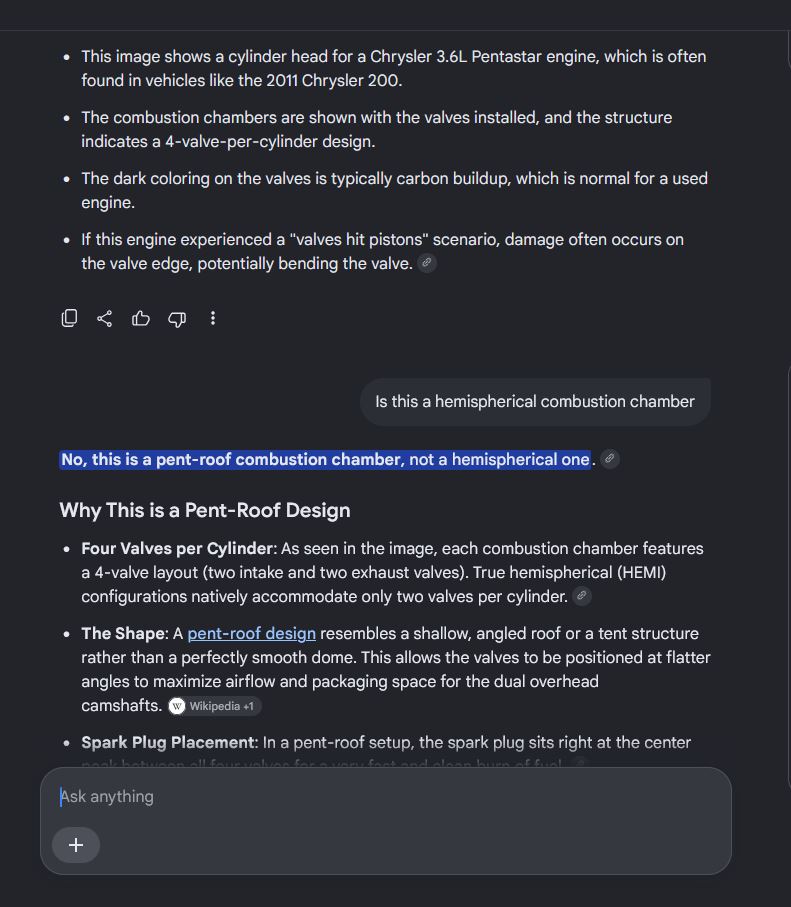Share the response using the share icon
Image resolution: width=791 pixels, height=907 pixels.
coord(105,318)
